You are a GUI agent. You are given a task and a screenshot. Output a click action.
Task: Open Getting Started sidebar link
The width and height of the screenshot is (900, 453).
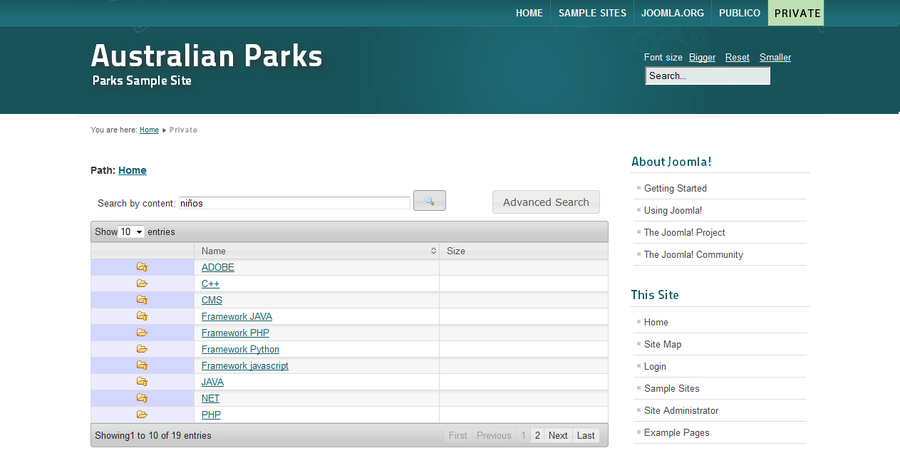[675, 188]
